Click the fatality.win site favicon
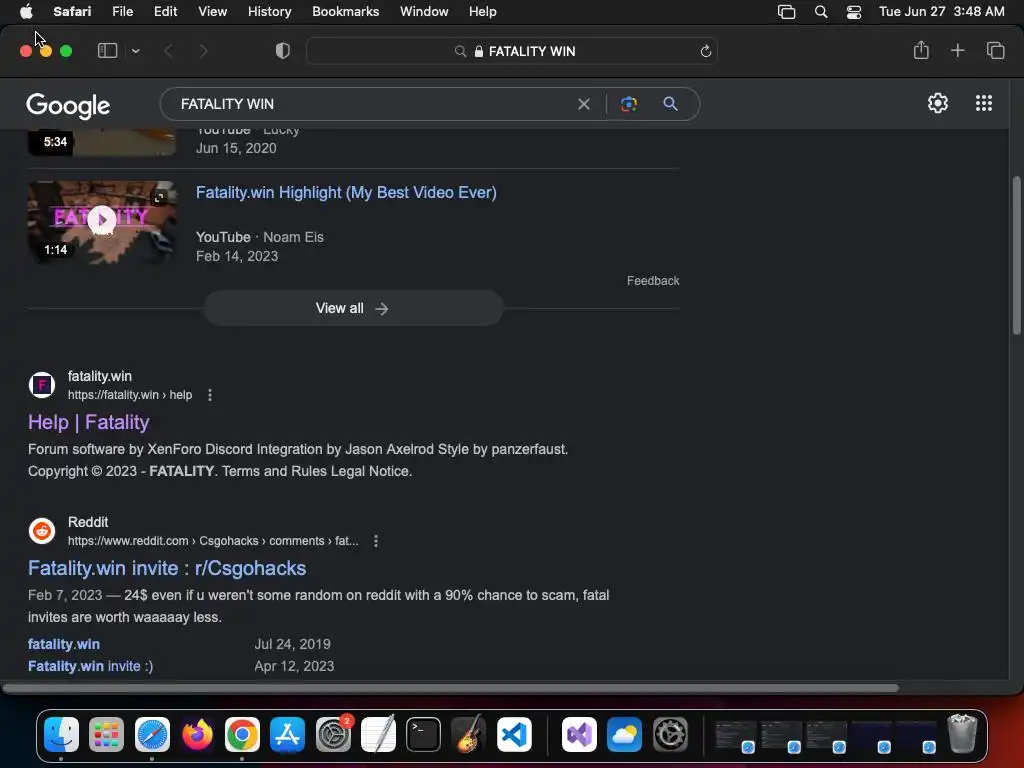The width and height of the screenshot is (1024, 768). point(42,385)
